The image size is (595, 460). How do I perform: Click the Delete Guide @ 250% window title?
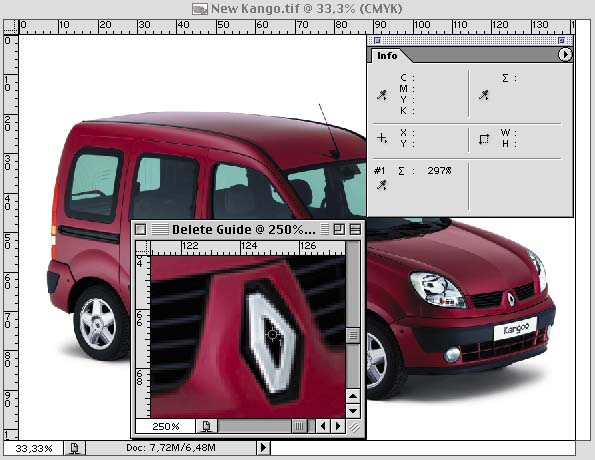pos(244,229)
